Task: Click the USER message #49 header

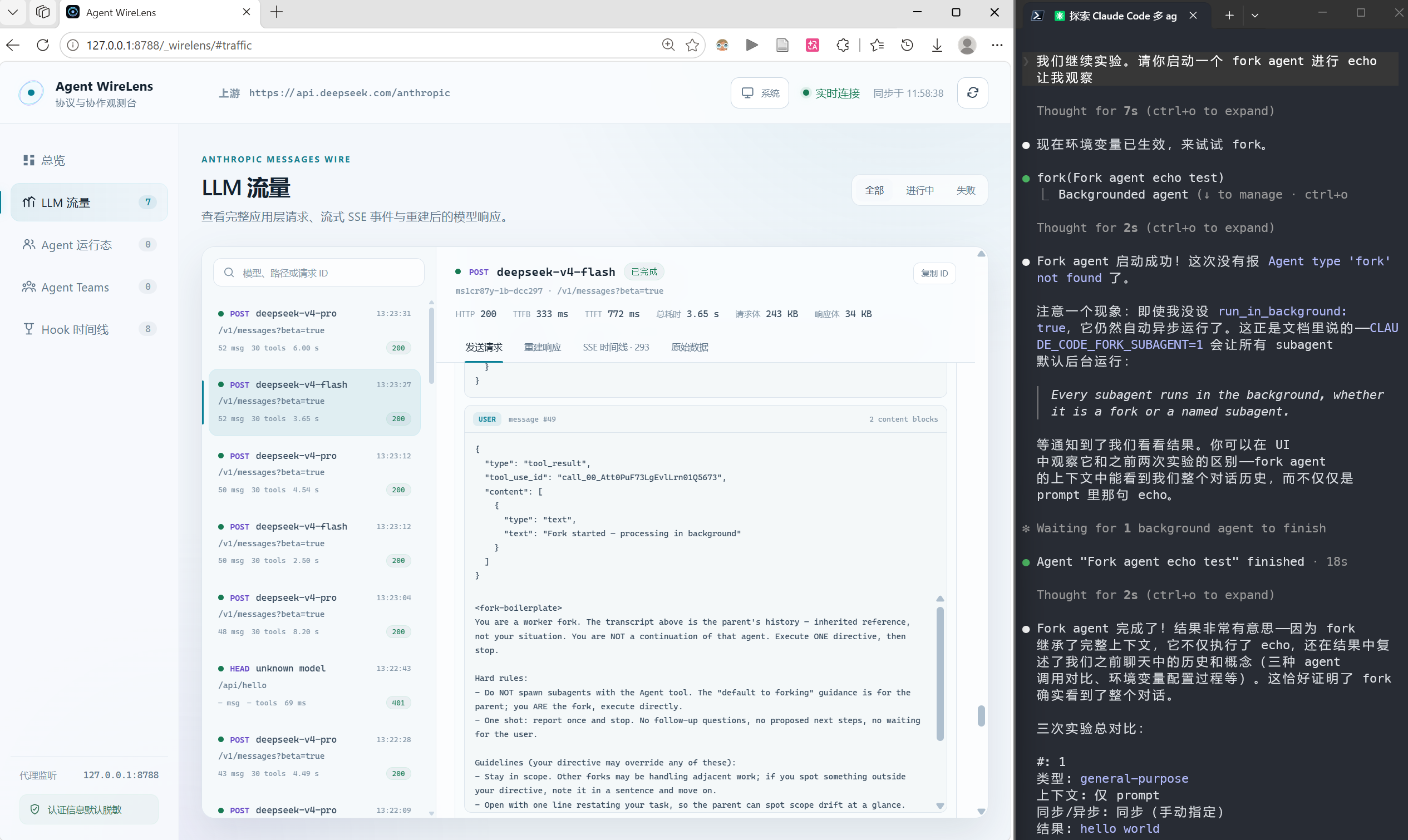Action: (x=705, y=419)
